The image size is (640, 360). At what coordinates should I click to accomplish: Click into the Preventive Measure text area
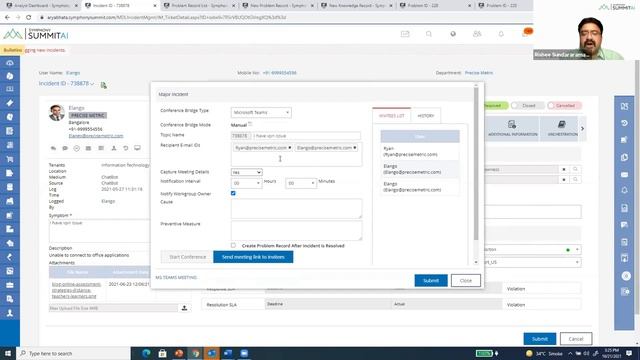tap(296, 230)
